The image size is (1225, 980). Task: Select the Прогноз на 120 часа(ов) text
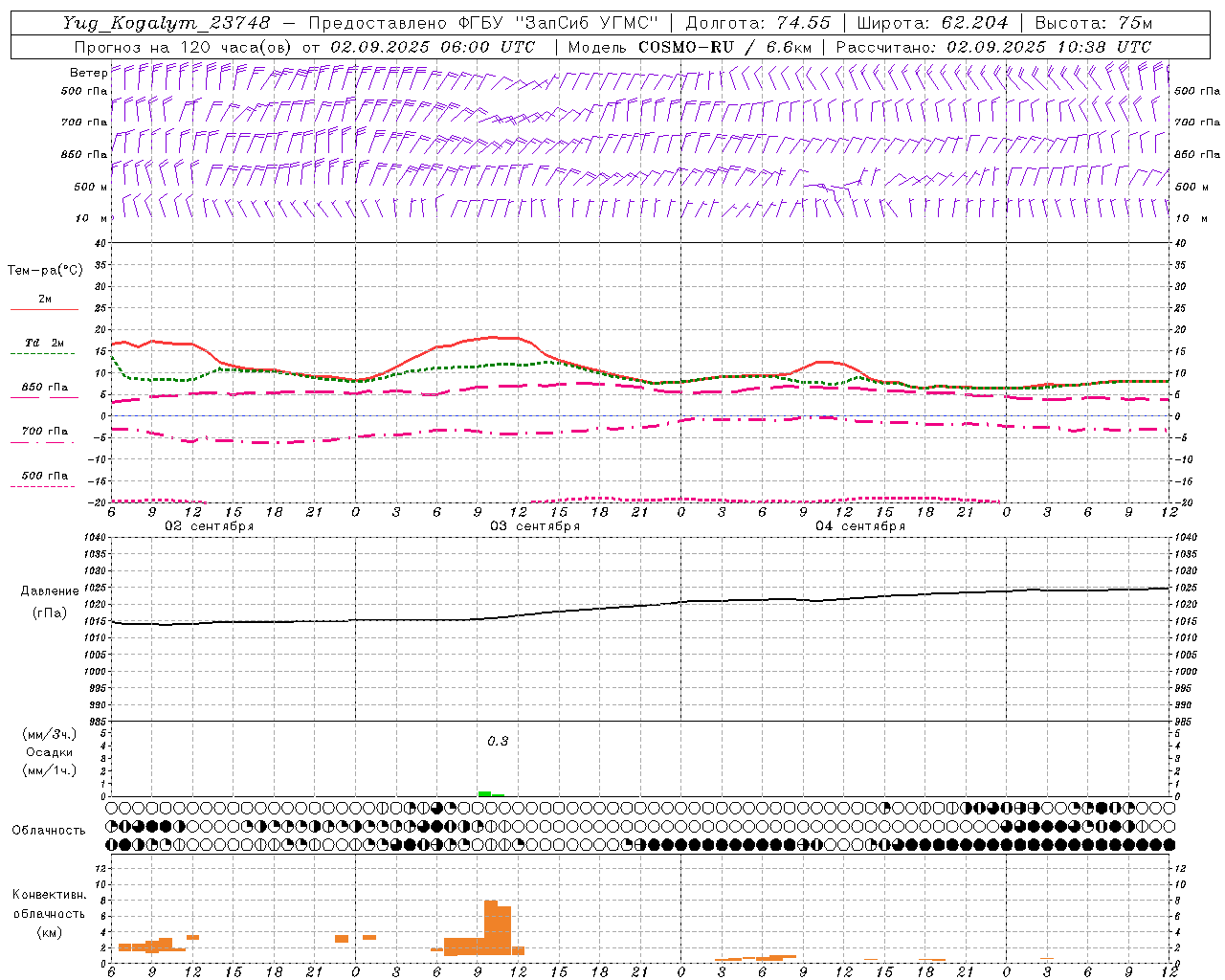coord(184,47)
